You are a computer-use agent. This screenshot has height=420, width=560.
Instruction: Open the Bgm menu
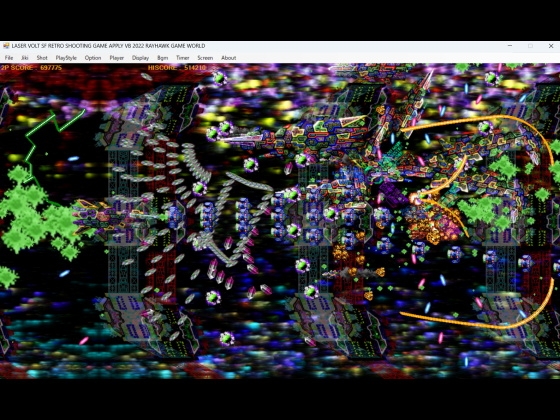pyautogui.click(x=162, y=58)
